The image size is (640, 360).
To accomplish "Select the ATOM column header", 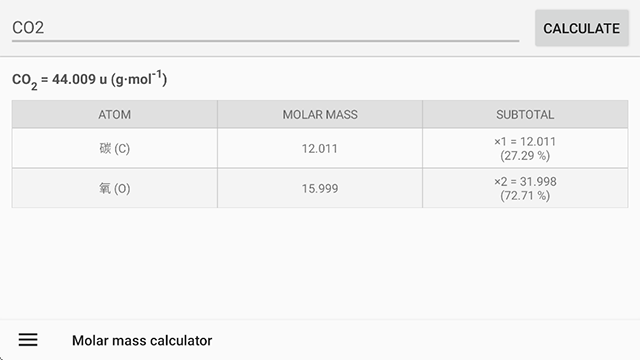I will pyautogui.click(x=115, y=114).
